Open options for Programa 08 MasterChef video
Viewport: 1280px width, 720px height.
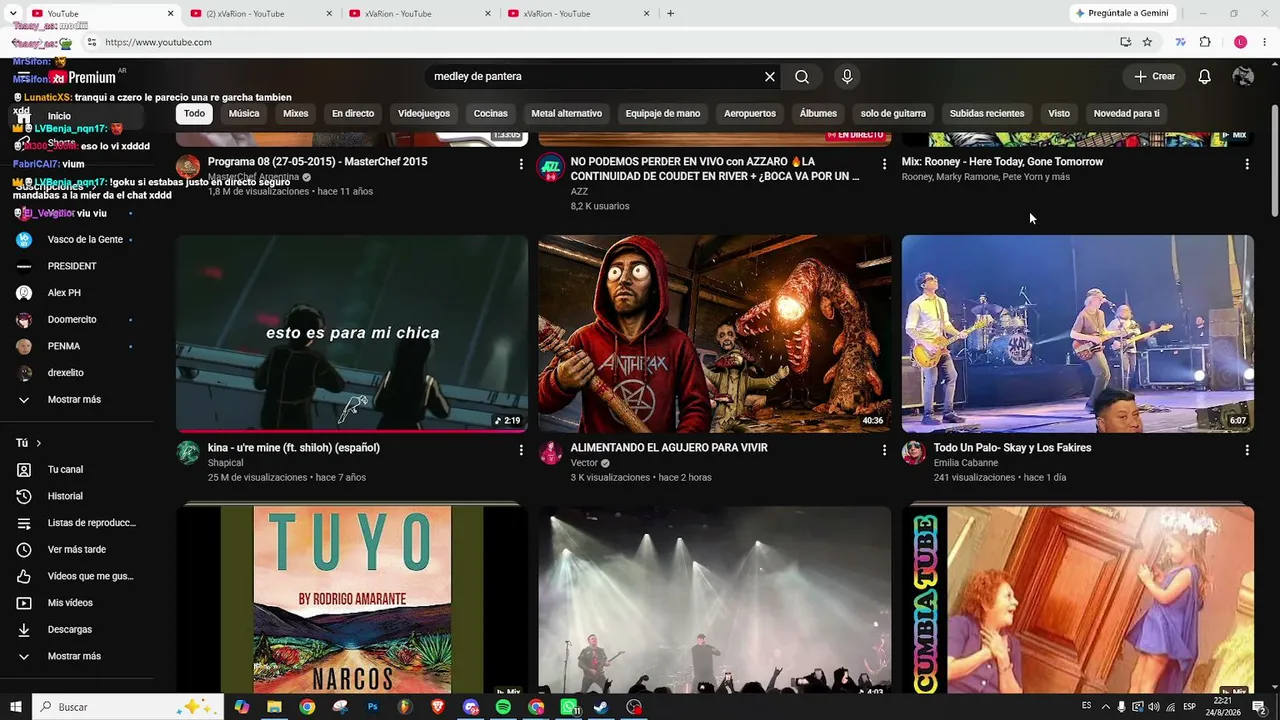click(x=521, y=163)
